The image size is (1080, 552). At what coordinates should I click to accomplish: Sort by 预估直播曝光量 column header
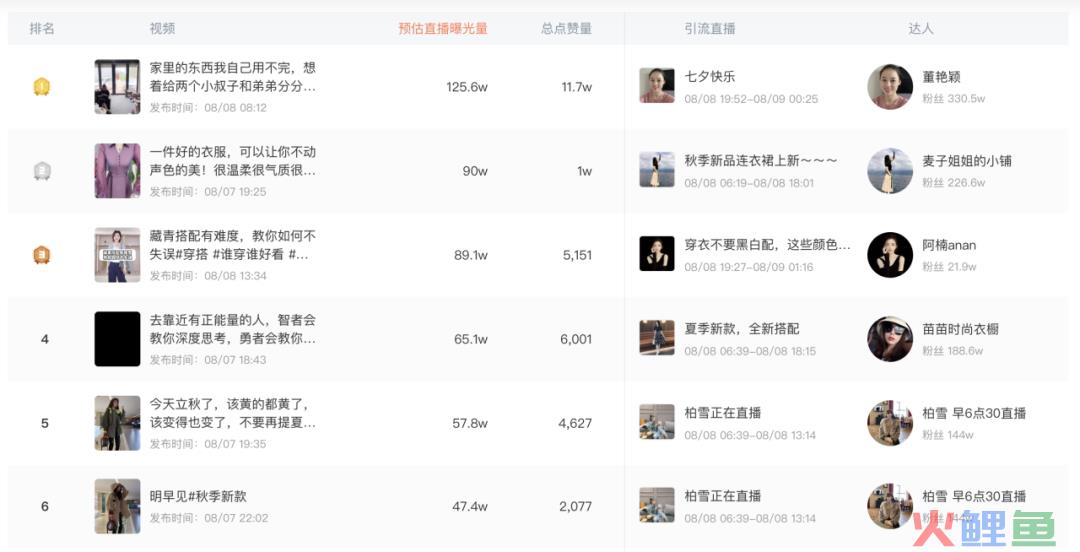tap(443, 28)
